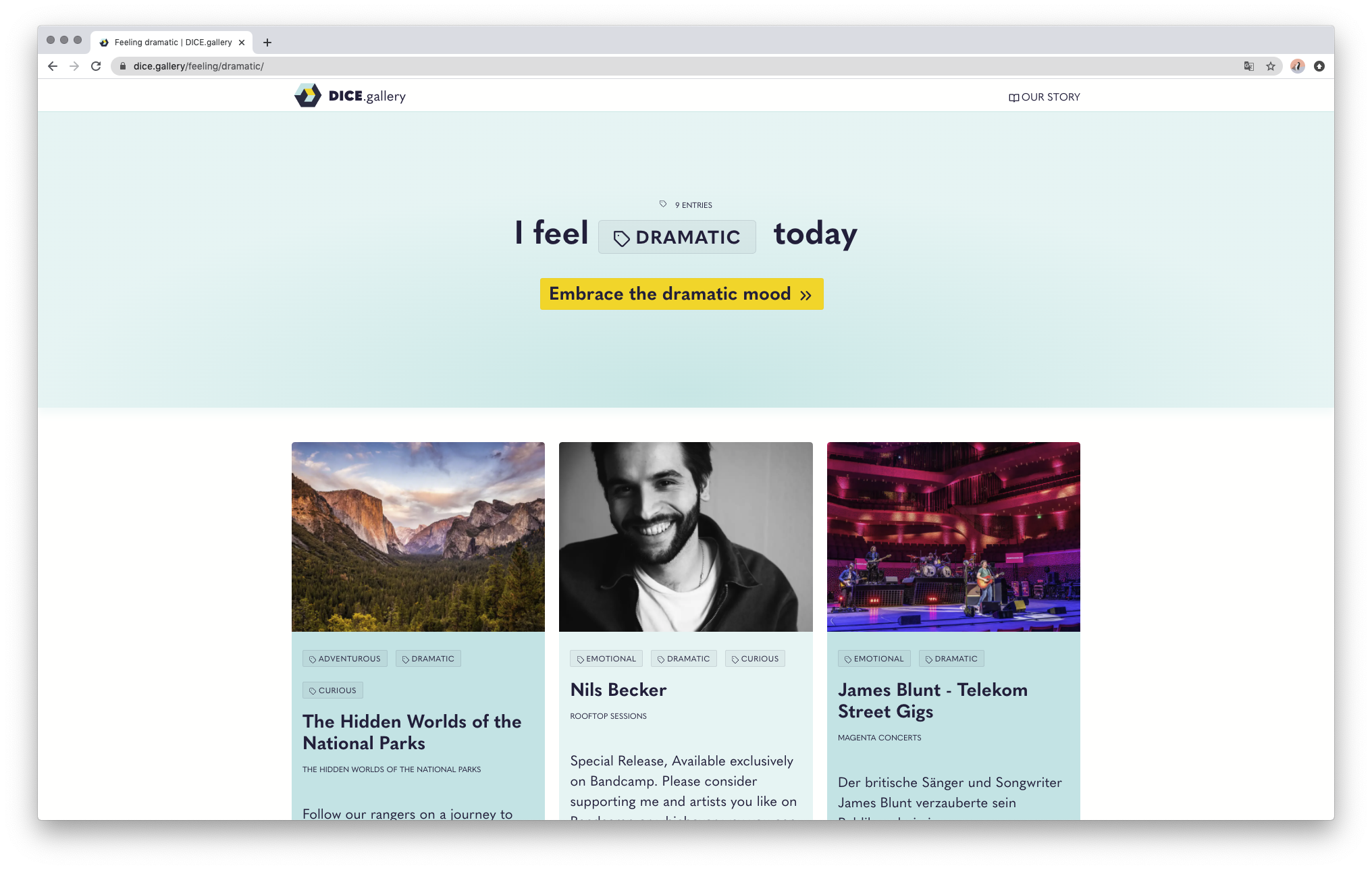This screenshot has height=870, width=1372.
Task: Click the translate page icon
Action: point(1249,66)
